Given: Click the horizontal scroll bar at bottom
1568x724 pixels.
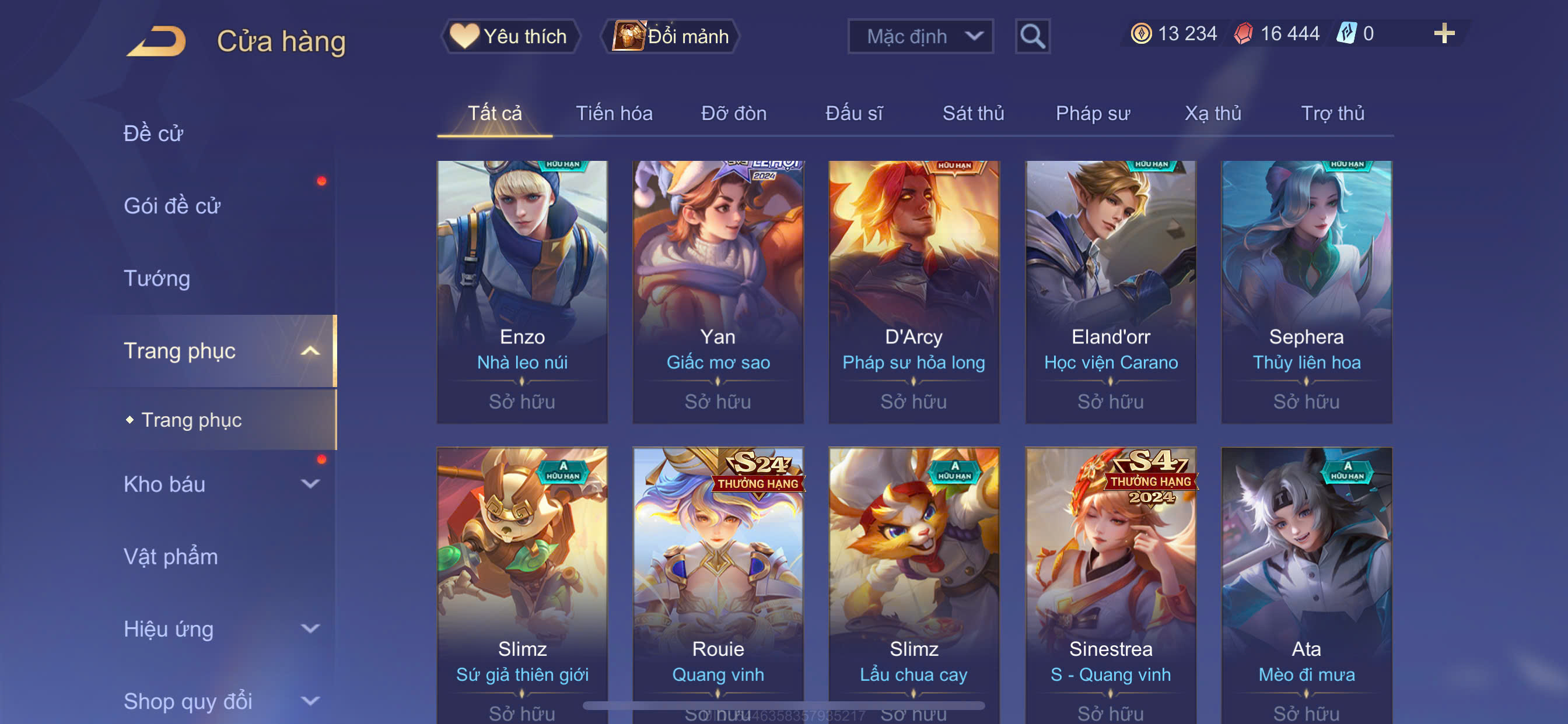Looking at the screenshot, I should [x=783, y=706].
